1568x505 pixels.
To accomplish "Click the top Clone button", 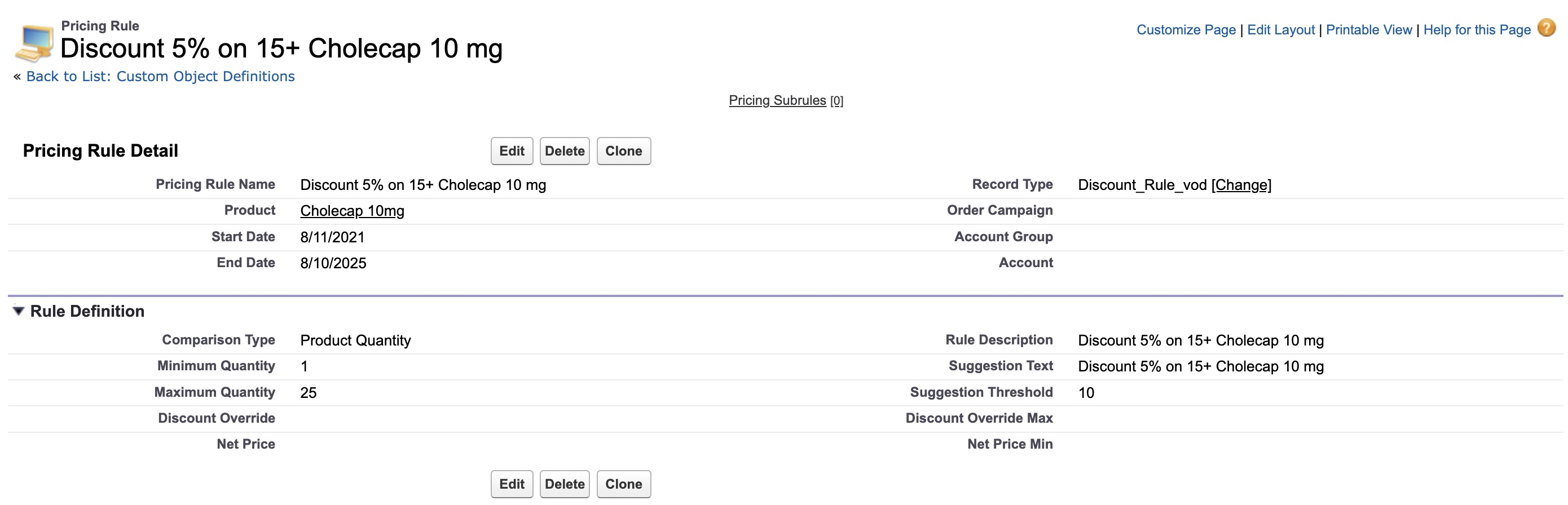I will pos(623,151).
